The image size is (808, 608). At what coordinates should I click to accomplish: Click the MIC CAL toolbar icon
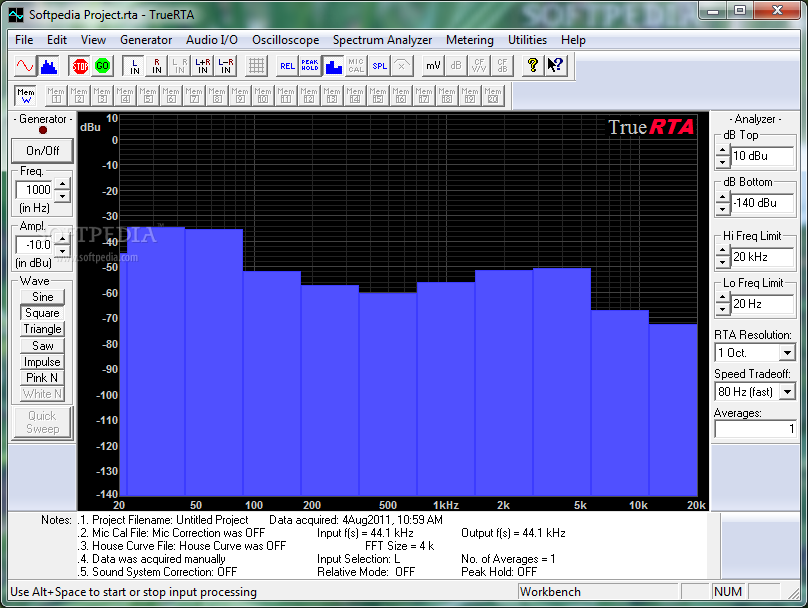coord(356,65)
